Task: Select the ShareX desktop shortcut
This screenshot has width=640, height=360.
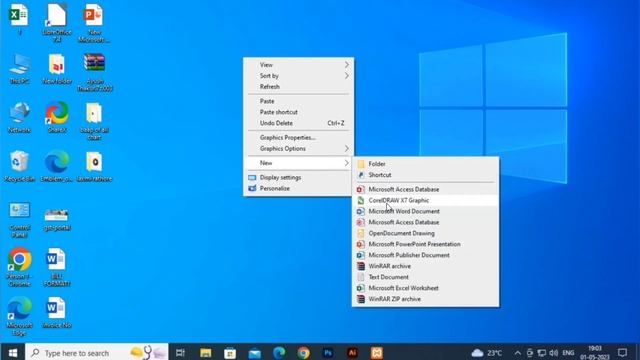Action: [x=57, y=118]
